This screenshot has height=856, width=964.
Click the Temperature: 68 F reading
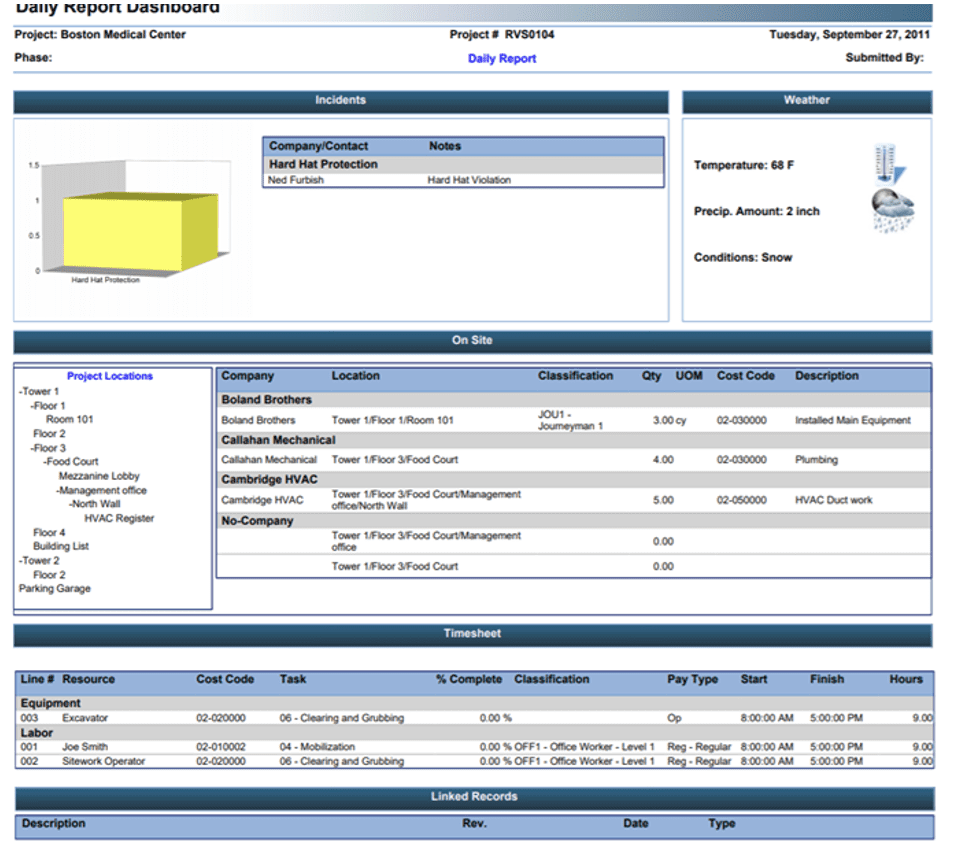[x=744, y=165]
